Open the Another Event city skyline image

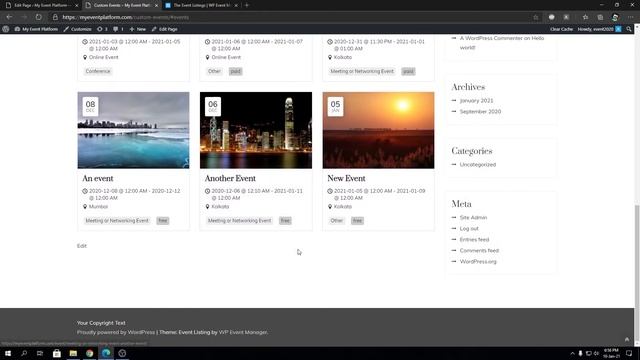(x=256, y=130)
